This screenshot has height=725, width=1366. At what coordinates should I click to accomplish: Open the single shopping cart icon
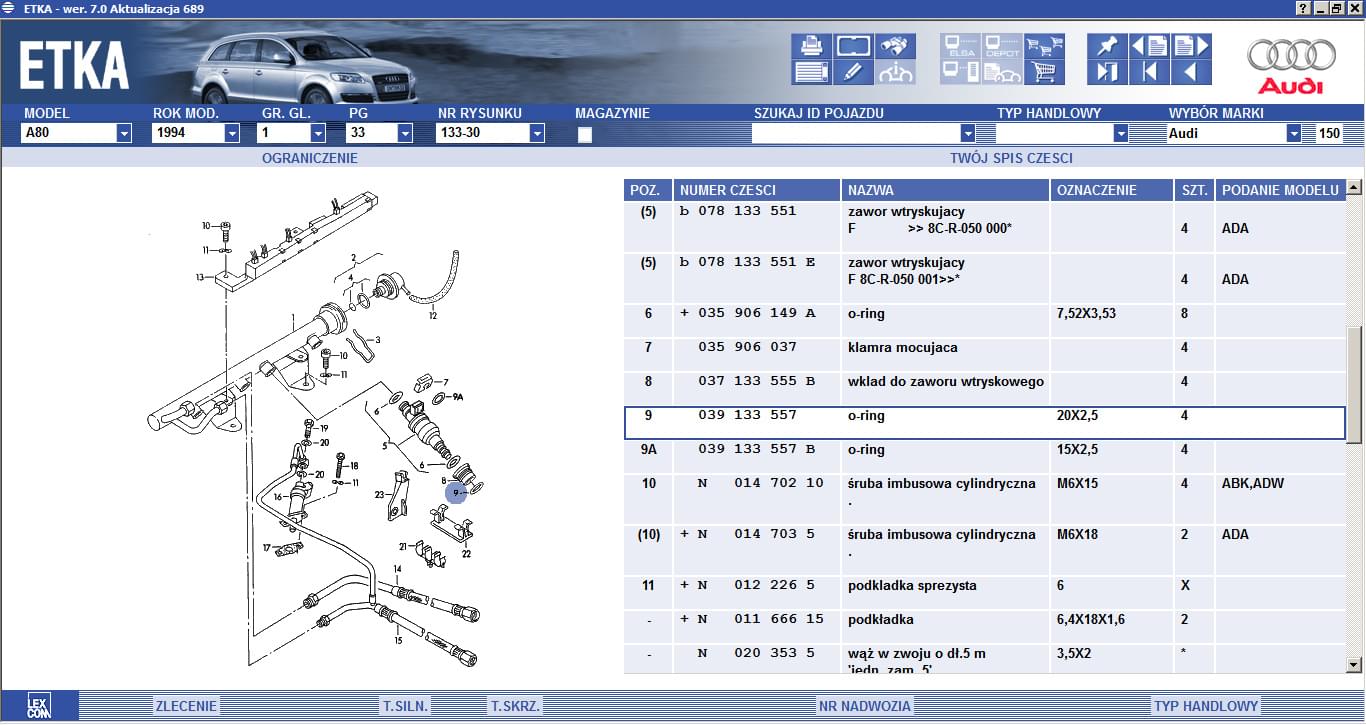(x=1044, y=72)
